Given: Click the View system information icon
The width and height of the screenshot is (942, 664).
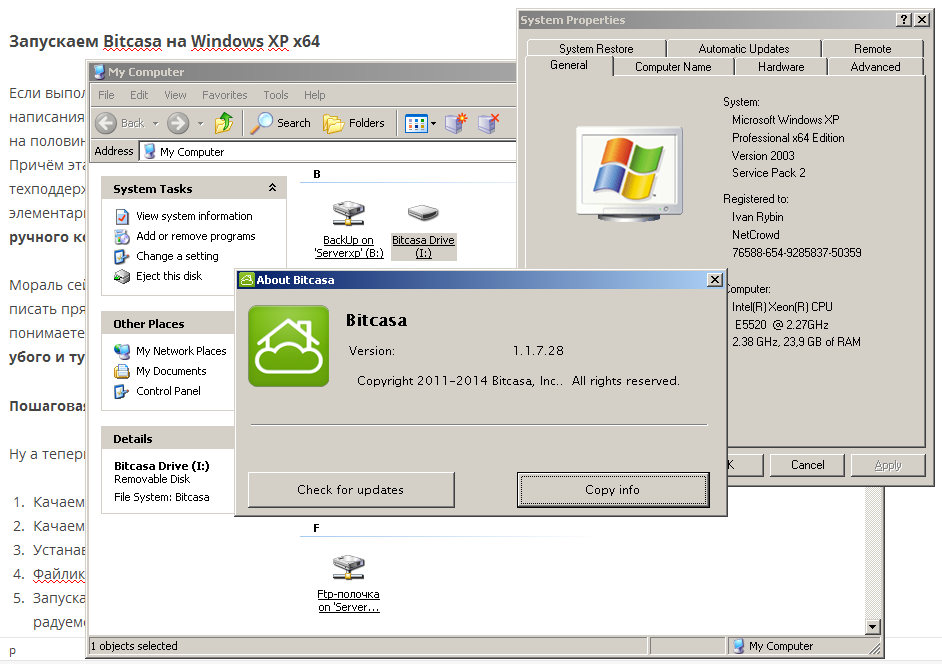Looking at the screenshot, I should [x=123, y=216].
